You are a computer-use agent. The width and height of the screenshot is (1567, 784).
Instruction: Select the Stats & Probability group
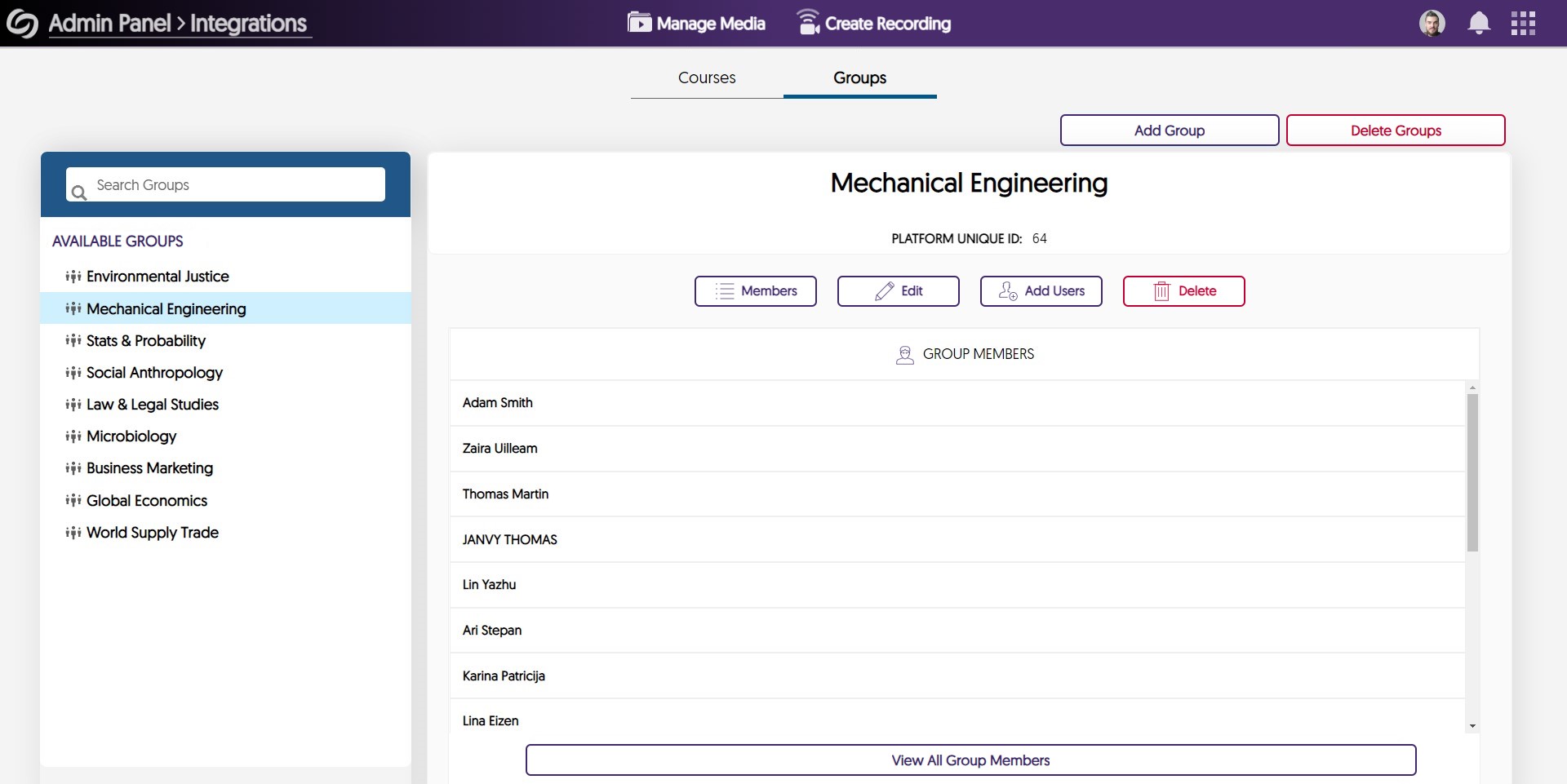coord(146,341)
